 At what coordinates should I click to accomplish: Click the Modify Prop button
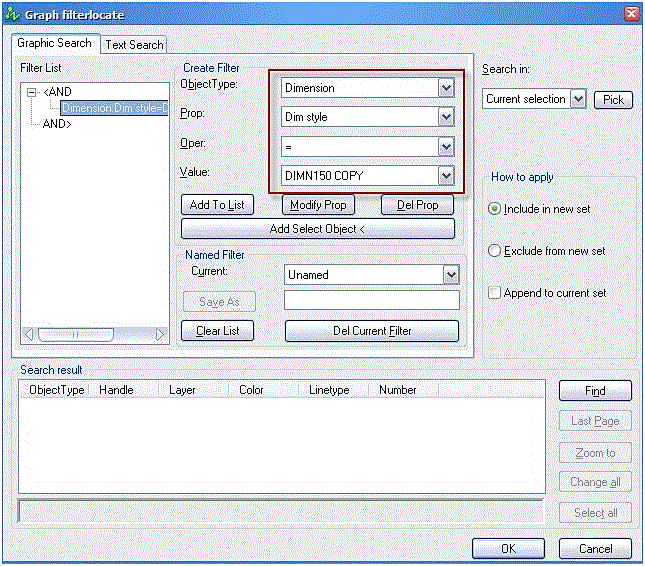318,205
